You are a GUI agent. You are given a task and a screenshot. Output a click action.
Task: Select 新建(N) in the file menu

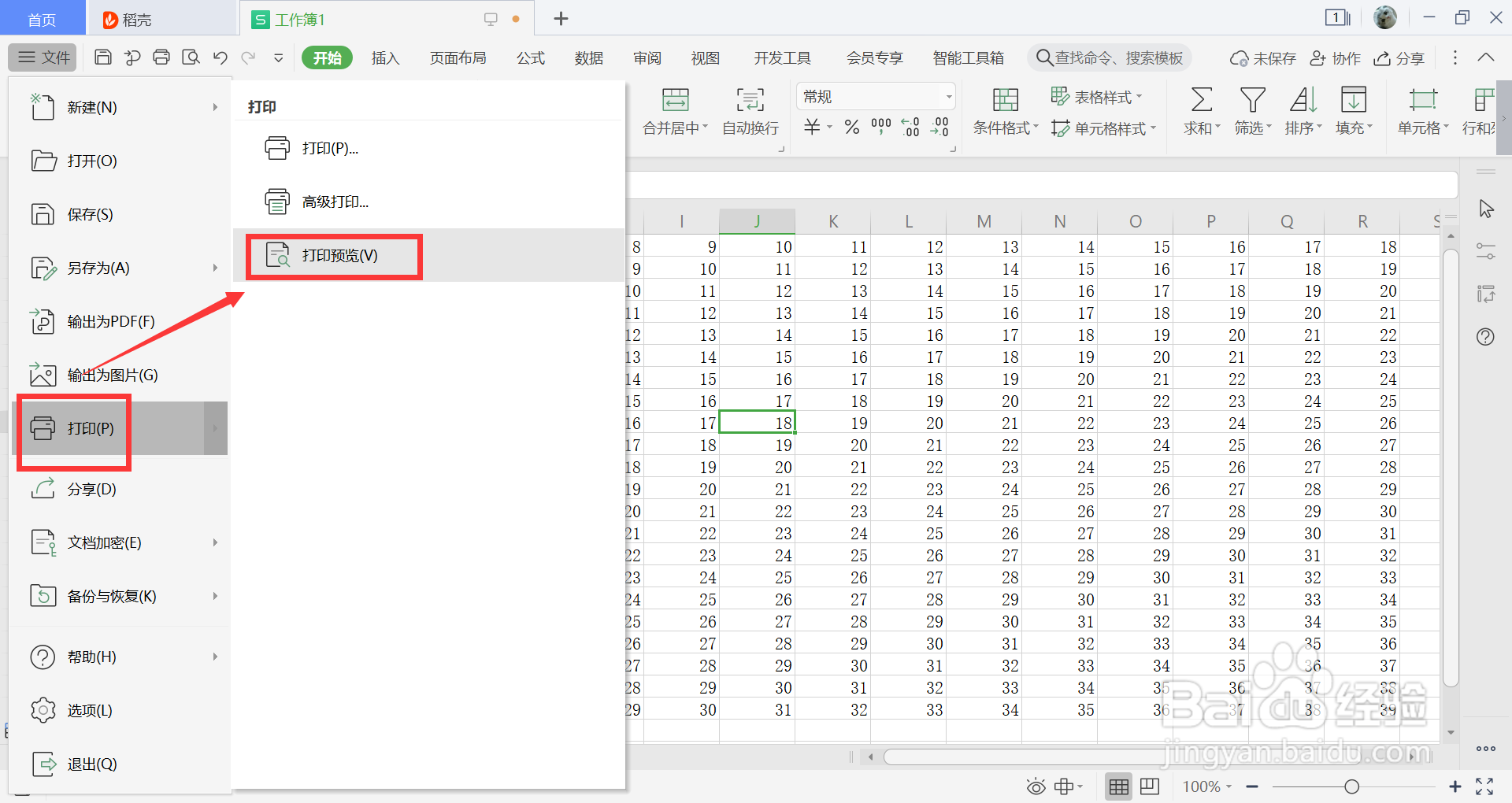tap(120, 107)
